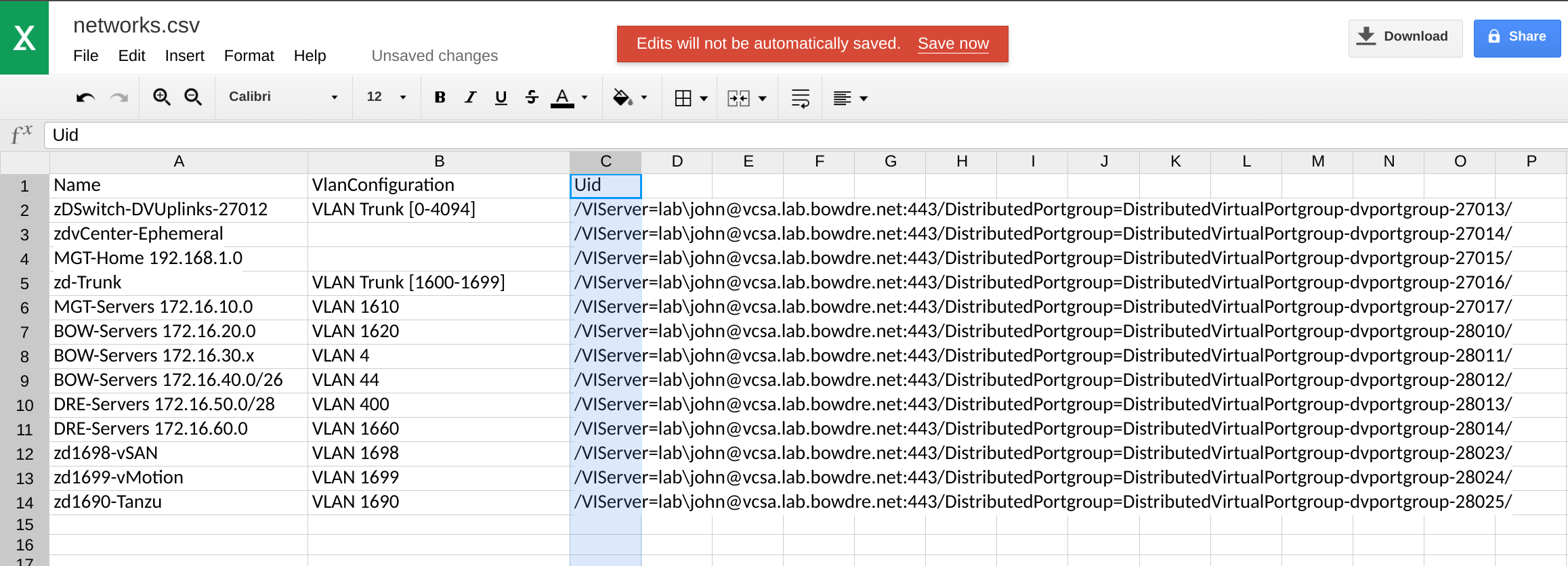Toggle italic formatting
This screenshot has height=566, width=1568.
[470, 97]
